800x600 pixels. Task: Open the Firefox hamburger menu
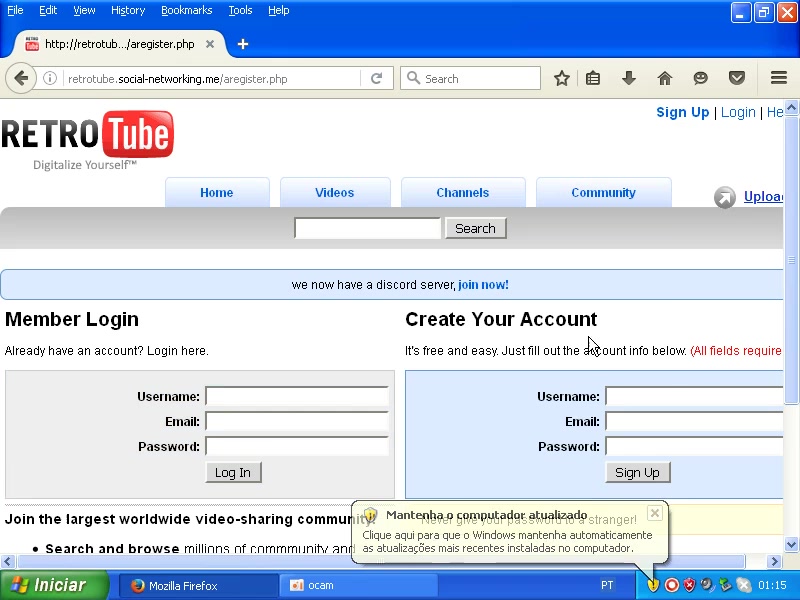click(779, 78)
